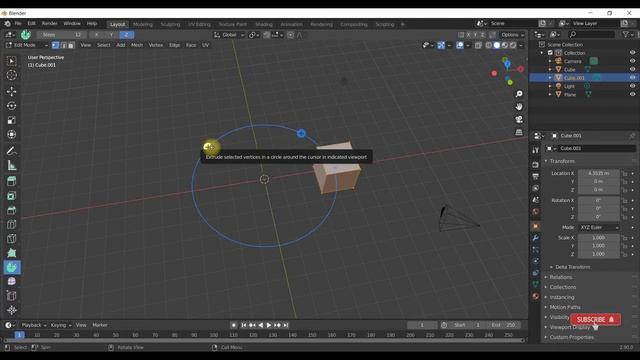Select the Edge Slide tool

coord(11,296)
